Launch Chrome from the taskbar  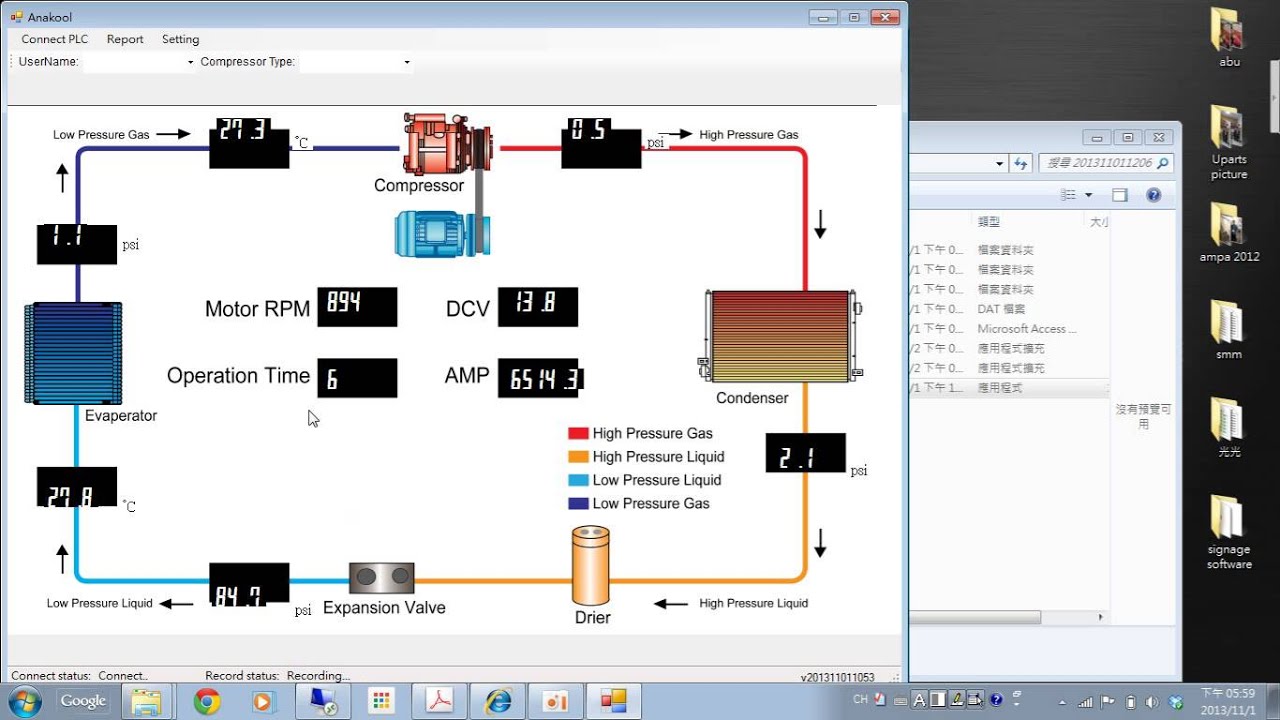point(207,701)
